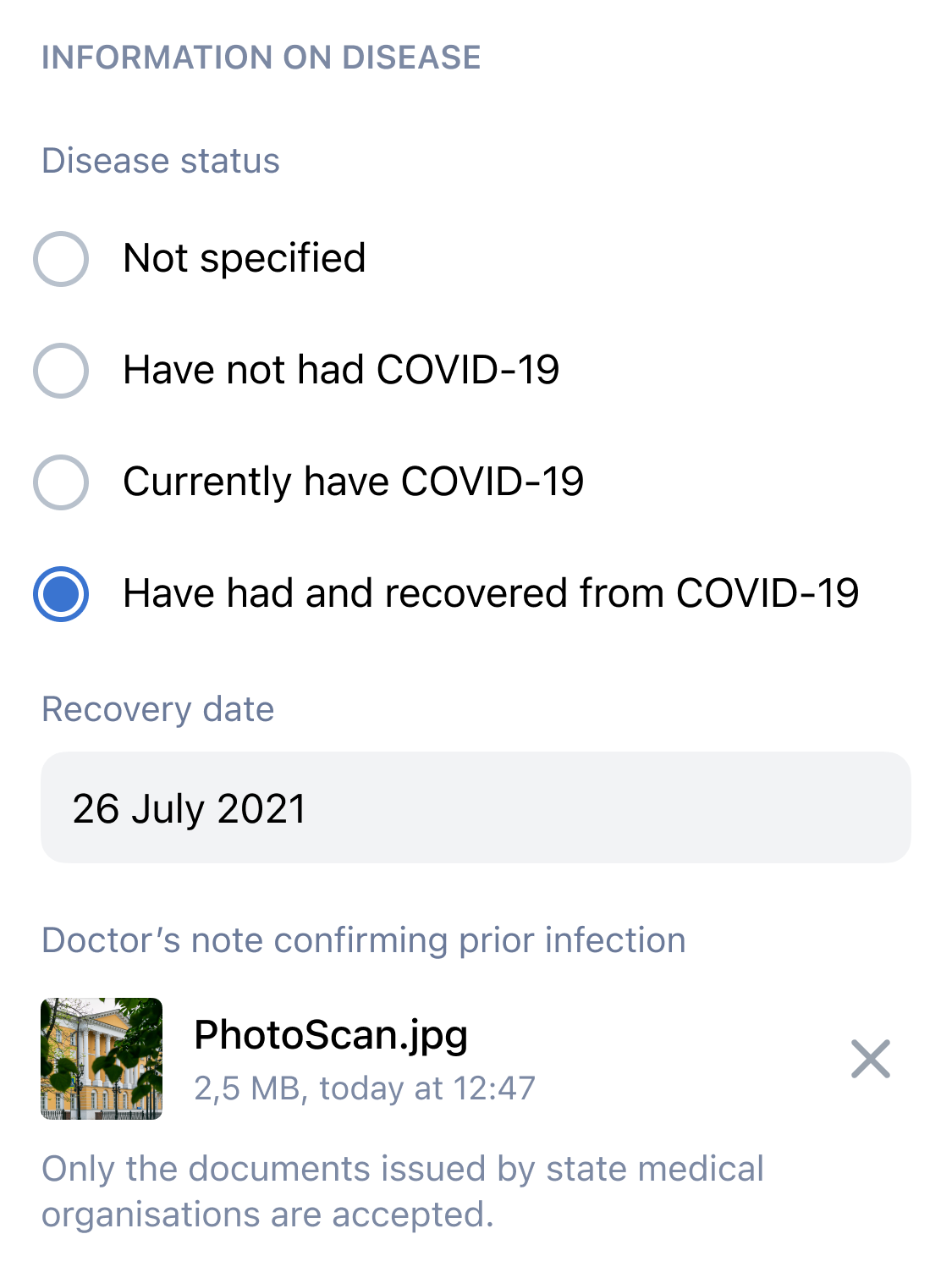Screen dimensions: 952x1267
Task: Select the Not specified radio button
Action: (61, 259)
